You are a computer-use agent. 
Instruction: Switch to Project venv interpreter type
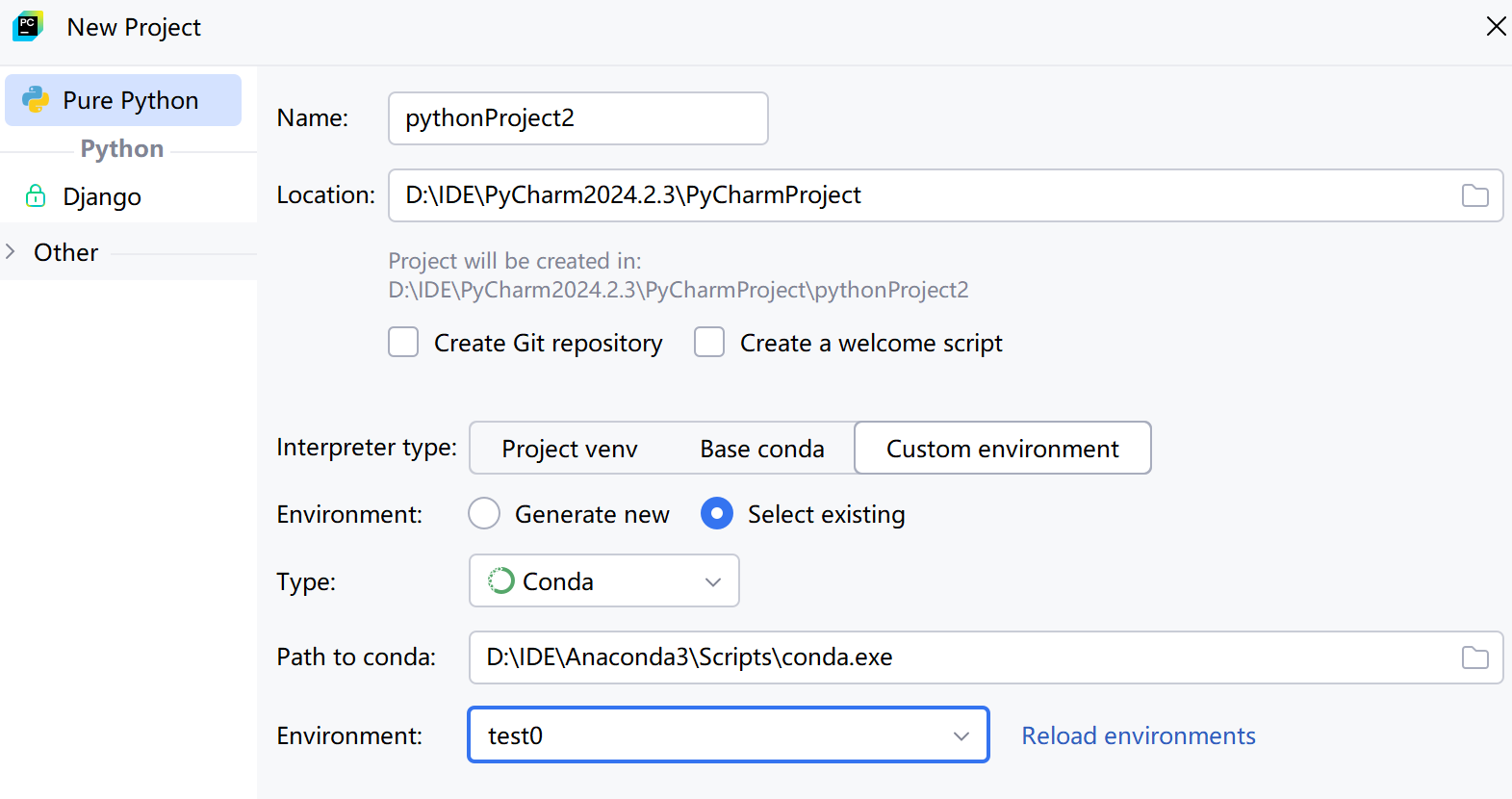pyautogui.click(x=569, y=449)
